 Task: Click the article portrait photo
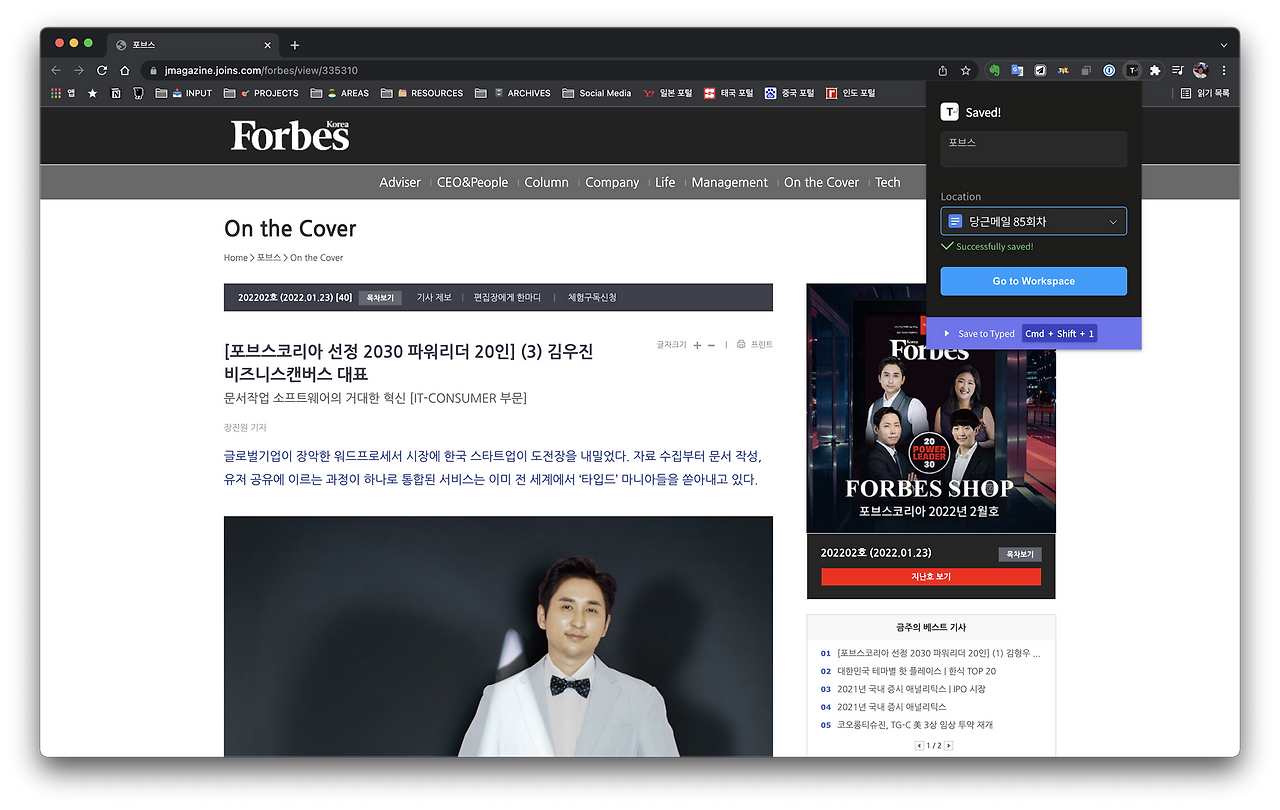[498, 636]
